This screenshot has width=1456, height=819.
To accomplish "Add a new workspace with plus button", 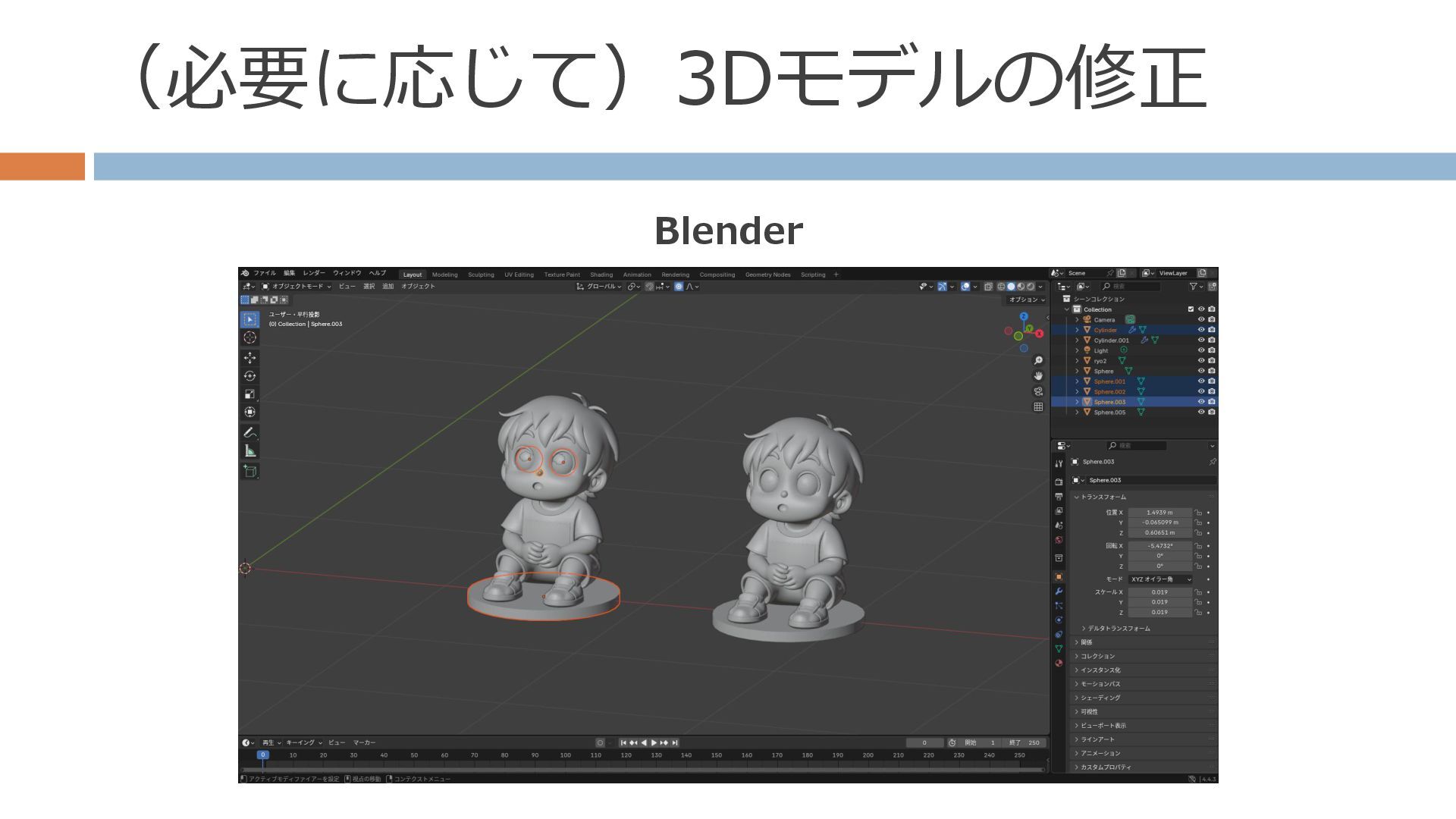I will (836, 275).
